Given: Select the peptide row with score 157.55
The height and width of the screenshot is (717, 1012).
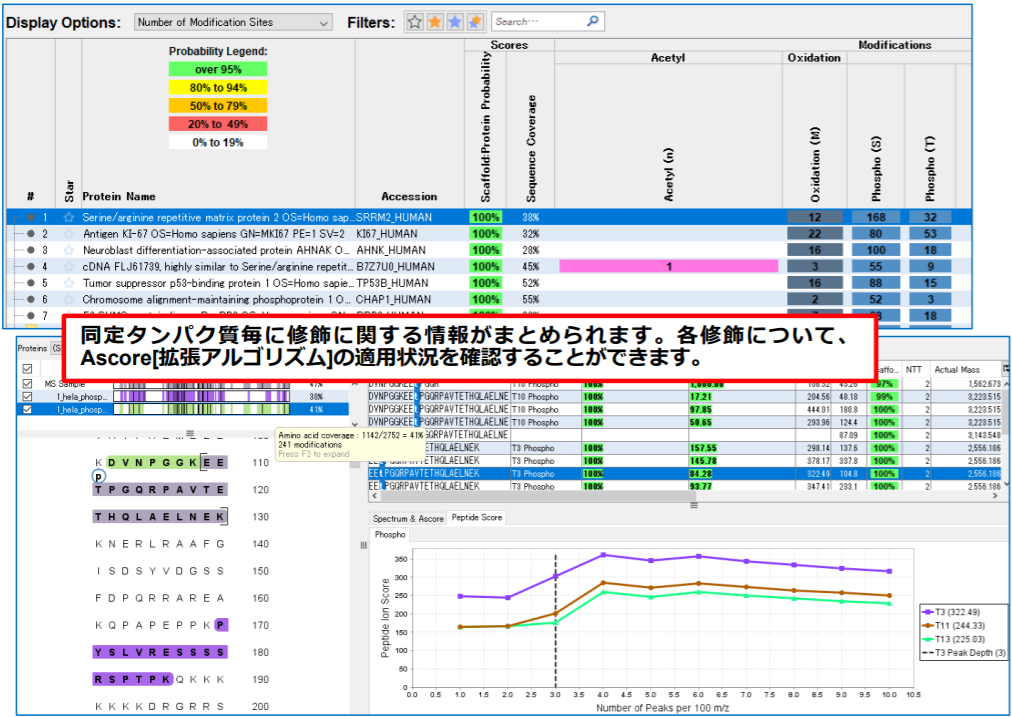Looking at the screenshot, I should click(684, 447).
